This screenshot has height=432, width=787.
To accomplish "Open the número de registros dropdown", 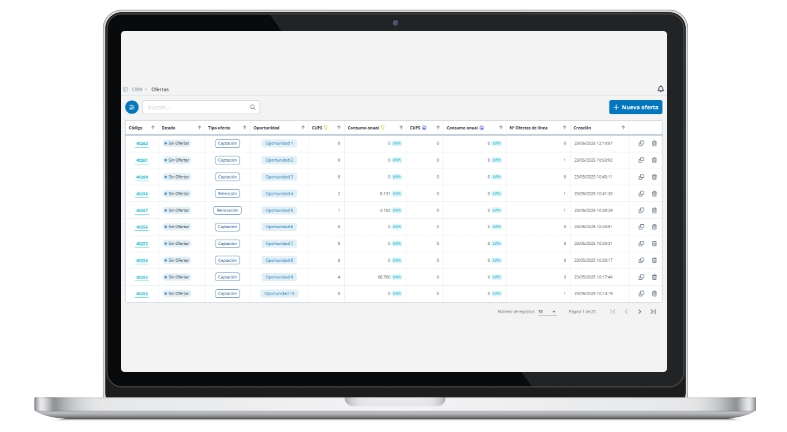I will point(548,312).
